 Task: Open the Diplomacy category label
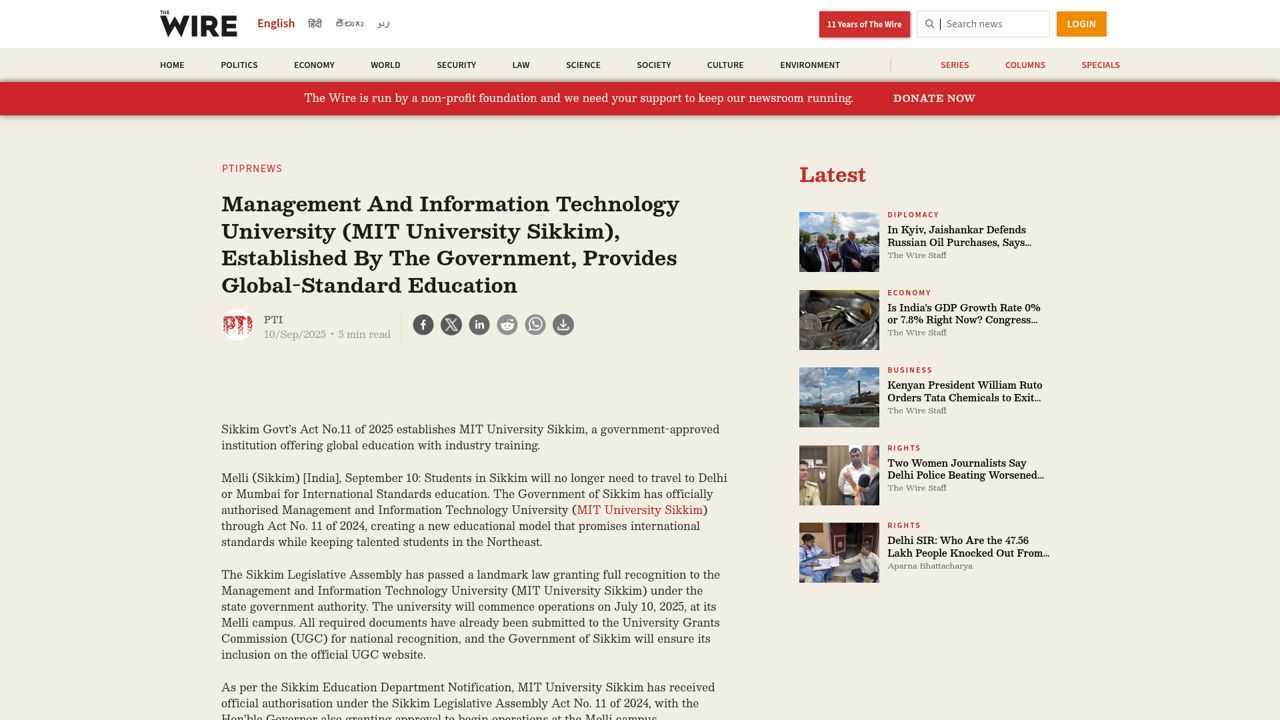tap(913, 215)
